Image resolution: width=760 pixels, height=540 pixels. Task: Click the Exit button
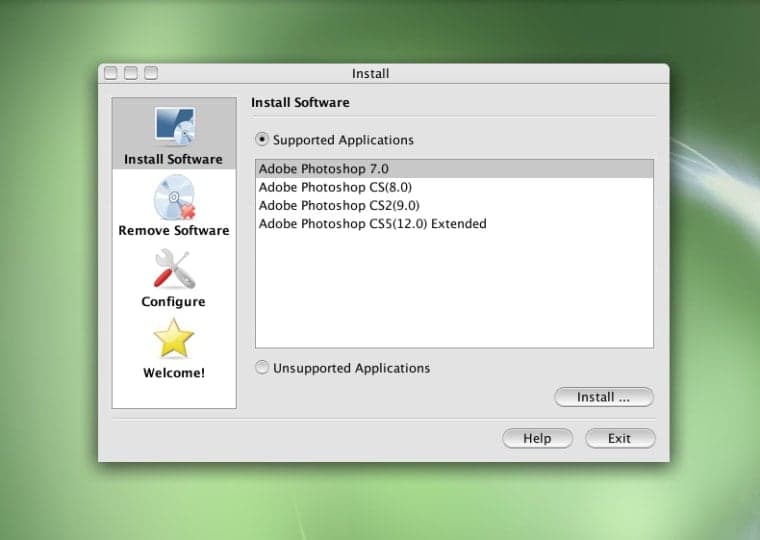point(619,438)
